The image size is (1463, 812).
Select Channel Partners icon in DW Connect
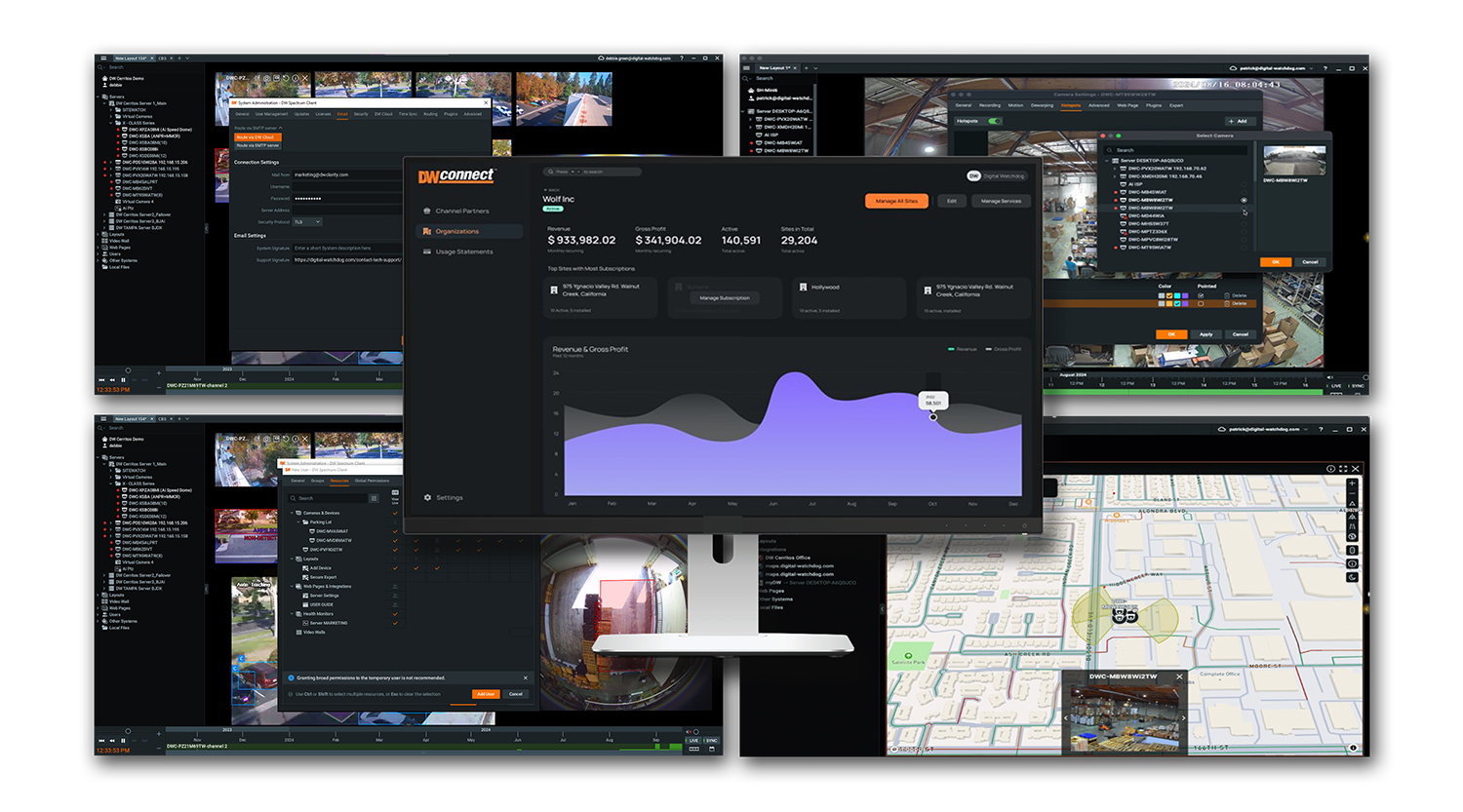coord(427,211)
